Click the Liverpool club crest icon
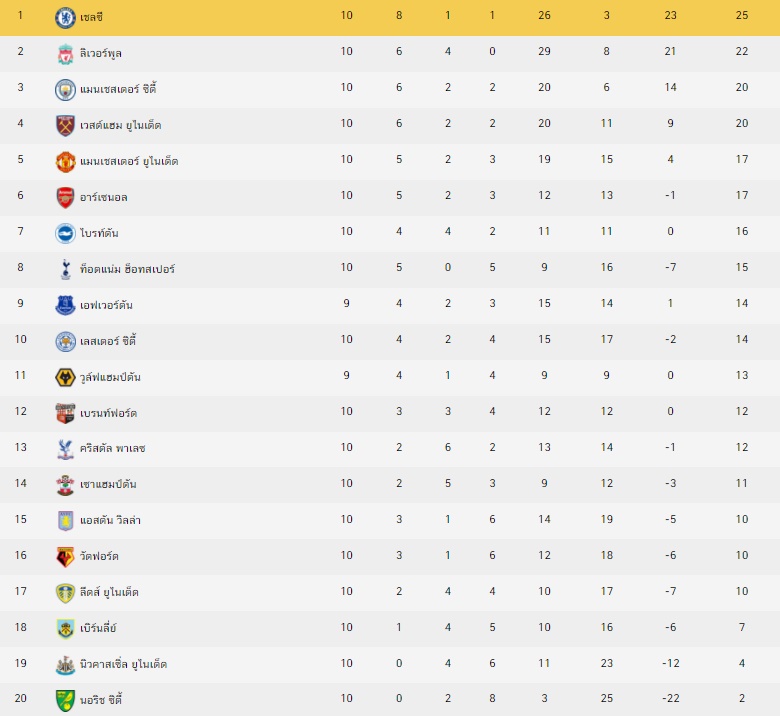Viewport: 780px width, 716px height. (x=65, y=53)
